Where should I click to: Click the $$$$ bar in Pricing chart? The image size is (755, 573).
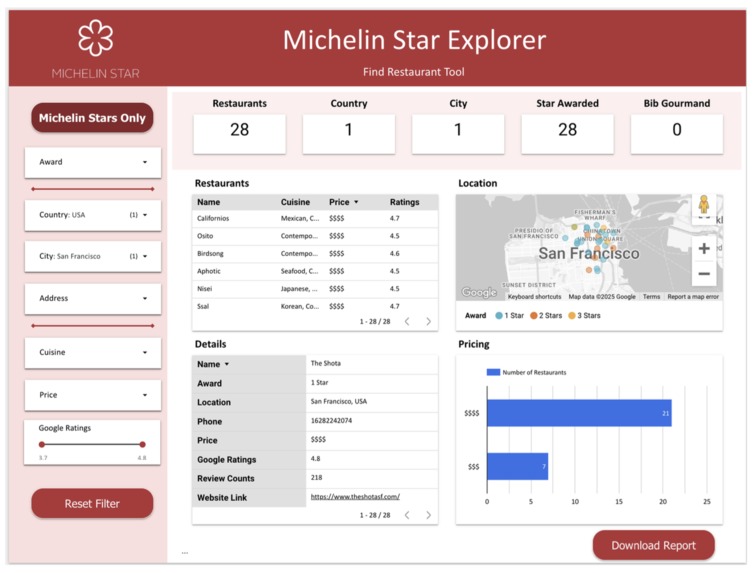coord(579,413)
